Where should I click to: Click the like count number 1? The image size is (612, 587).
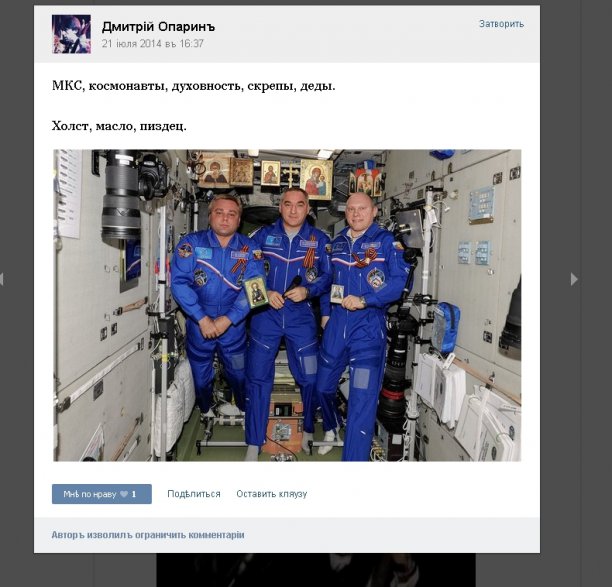(134, 494)
